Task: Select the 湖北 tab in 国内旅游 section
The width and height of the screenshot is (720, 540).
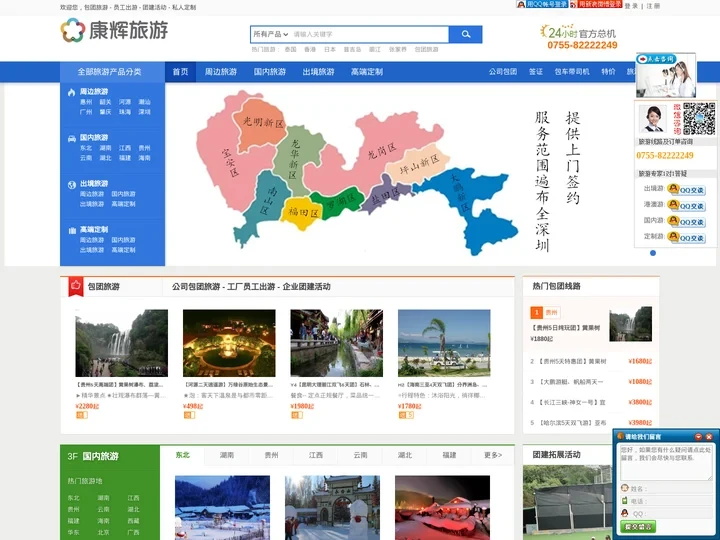Action: tap(405, 455)
